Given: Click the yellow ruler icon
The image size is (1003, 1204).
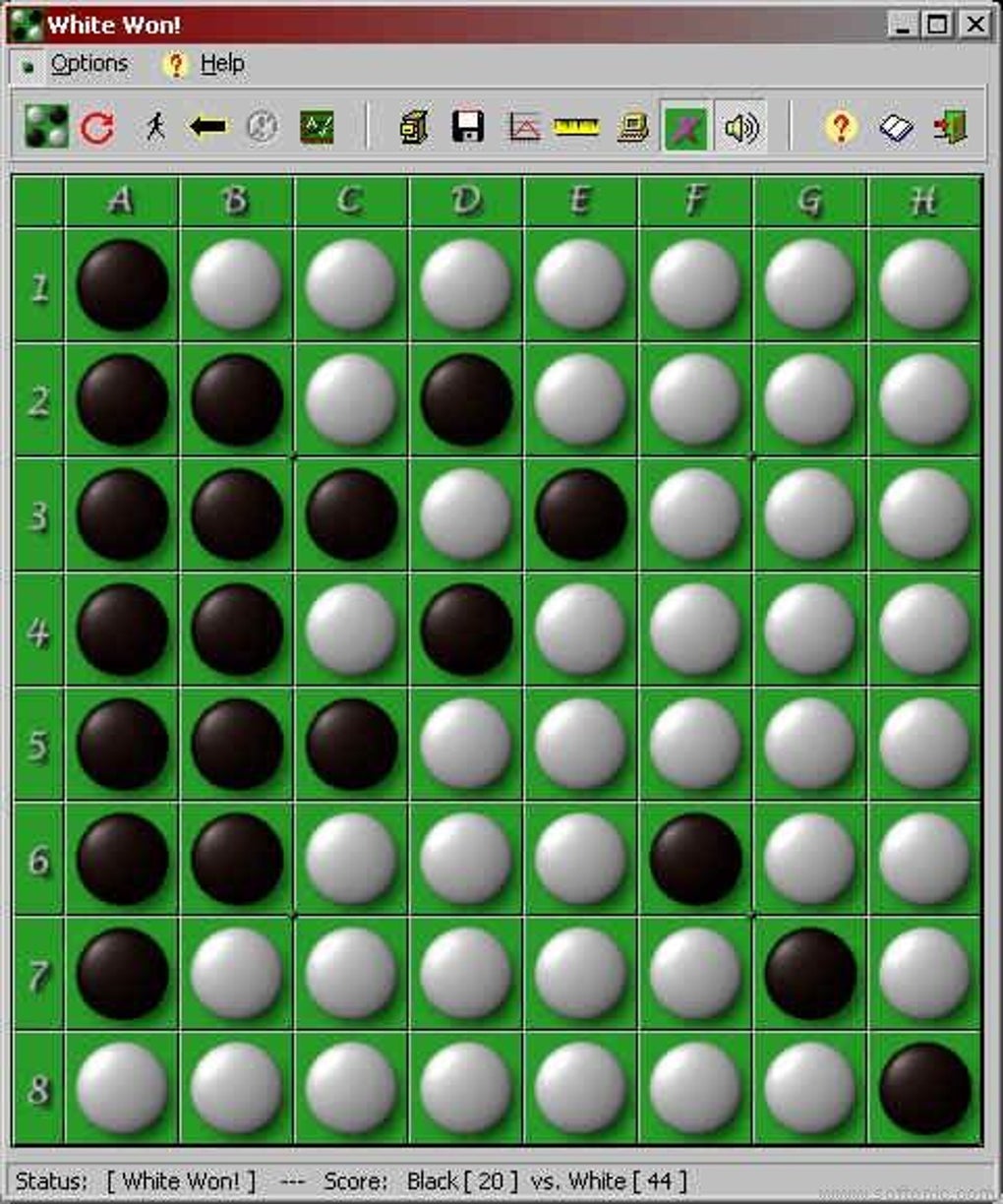Looking at the screenshot, I should click(x=576, y=127).
